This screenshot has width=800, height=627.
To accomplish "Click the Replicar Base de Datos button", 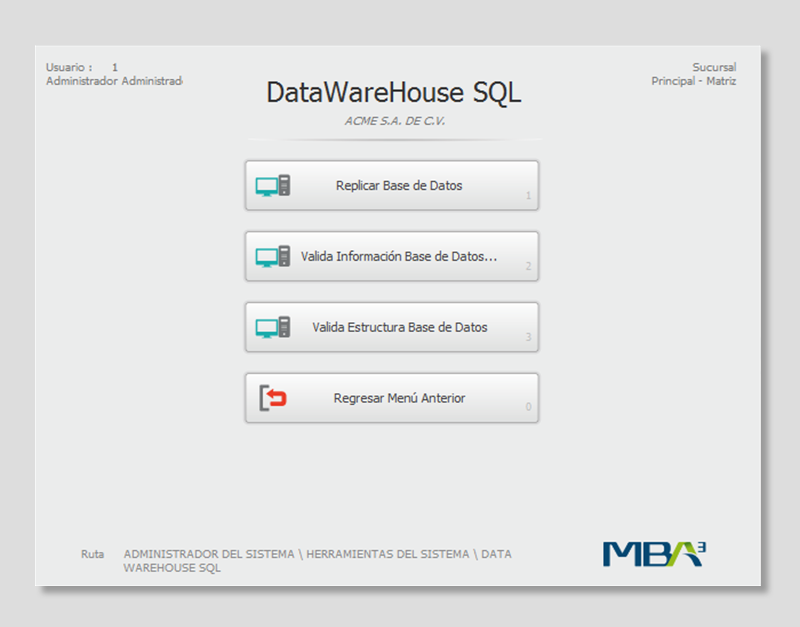I will pyautogui.click(x=392, y=186).
